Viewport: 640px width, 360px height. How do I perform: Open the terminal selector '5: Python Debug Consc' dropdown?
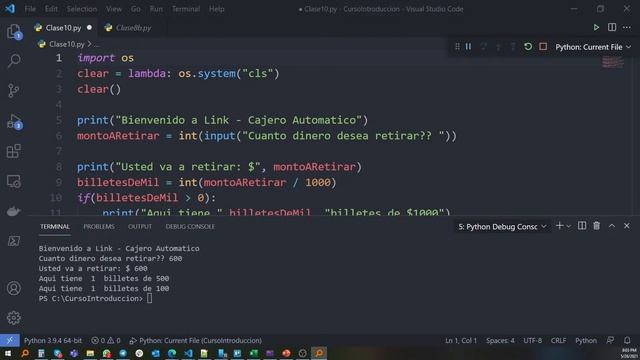[502, 227]
